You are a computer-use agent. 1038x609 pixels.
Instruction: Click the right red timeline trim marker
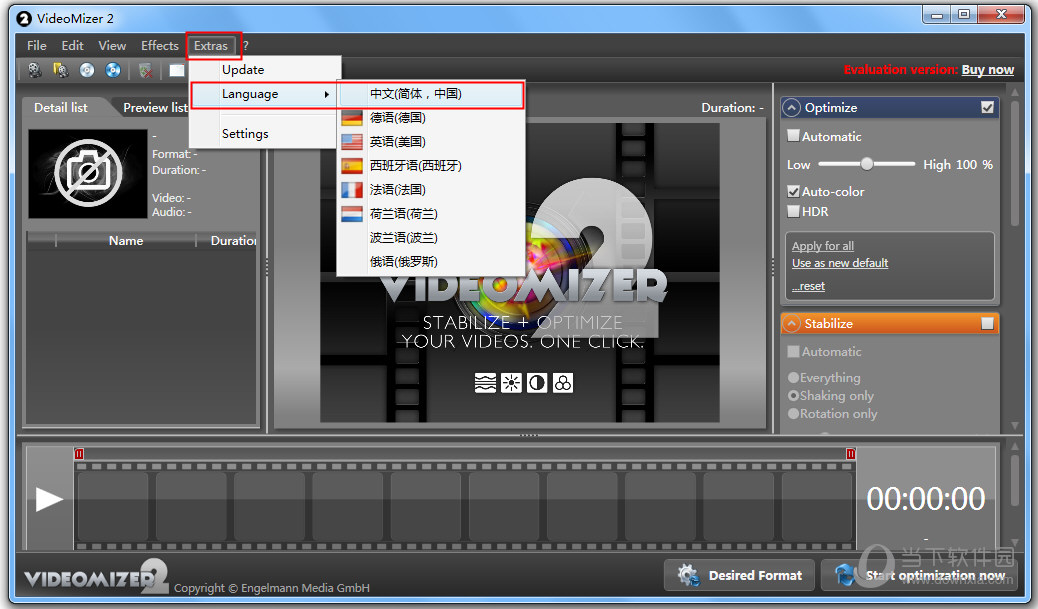click(x=851, y=454)
